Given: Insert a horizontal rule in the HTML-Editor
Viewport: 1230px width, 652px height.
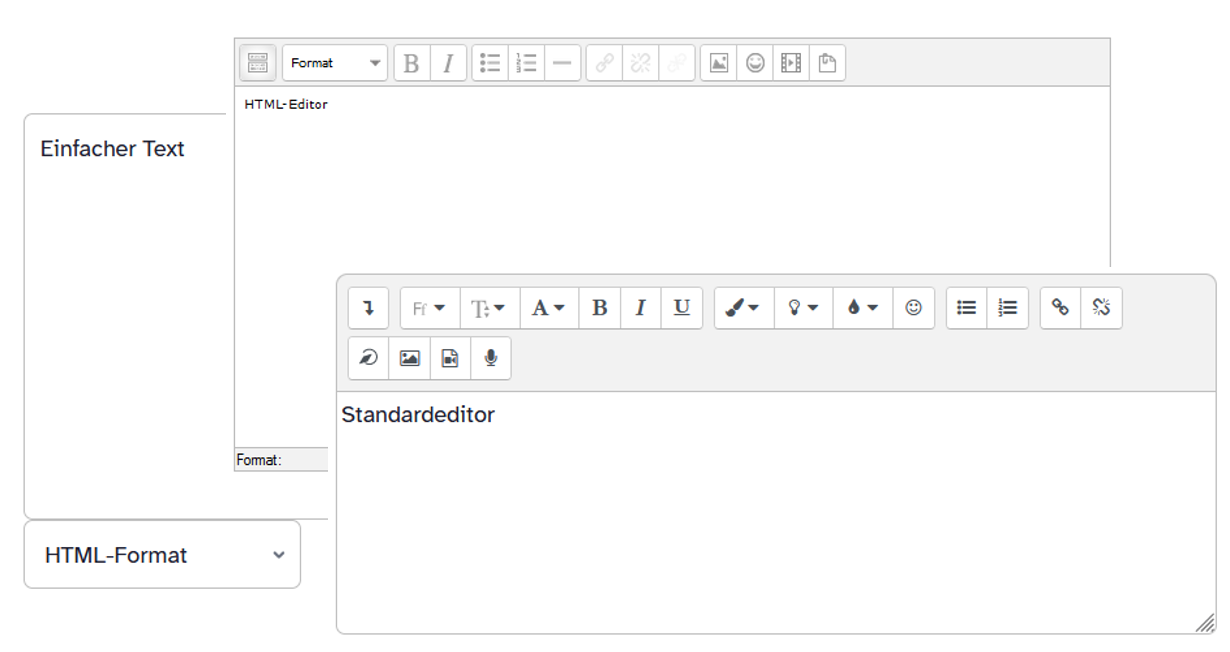Looking at the screenshot, I should pos(562,63).
